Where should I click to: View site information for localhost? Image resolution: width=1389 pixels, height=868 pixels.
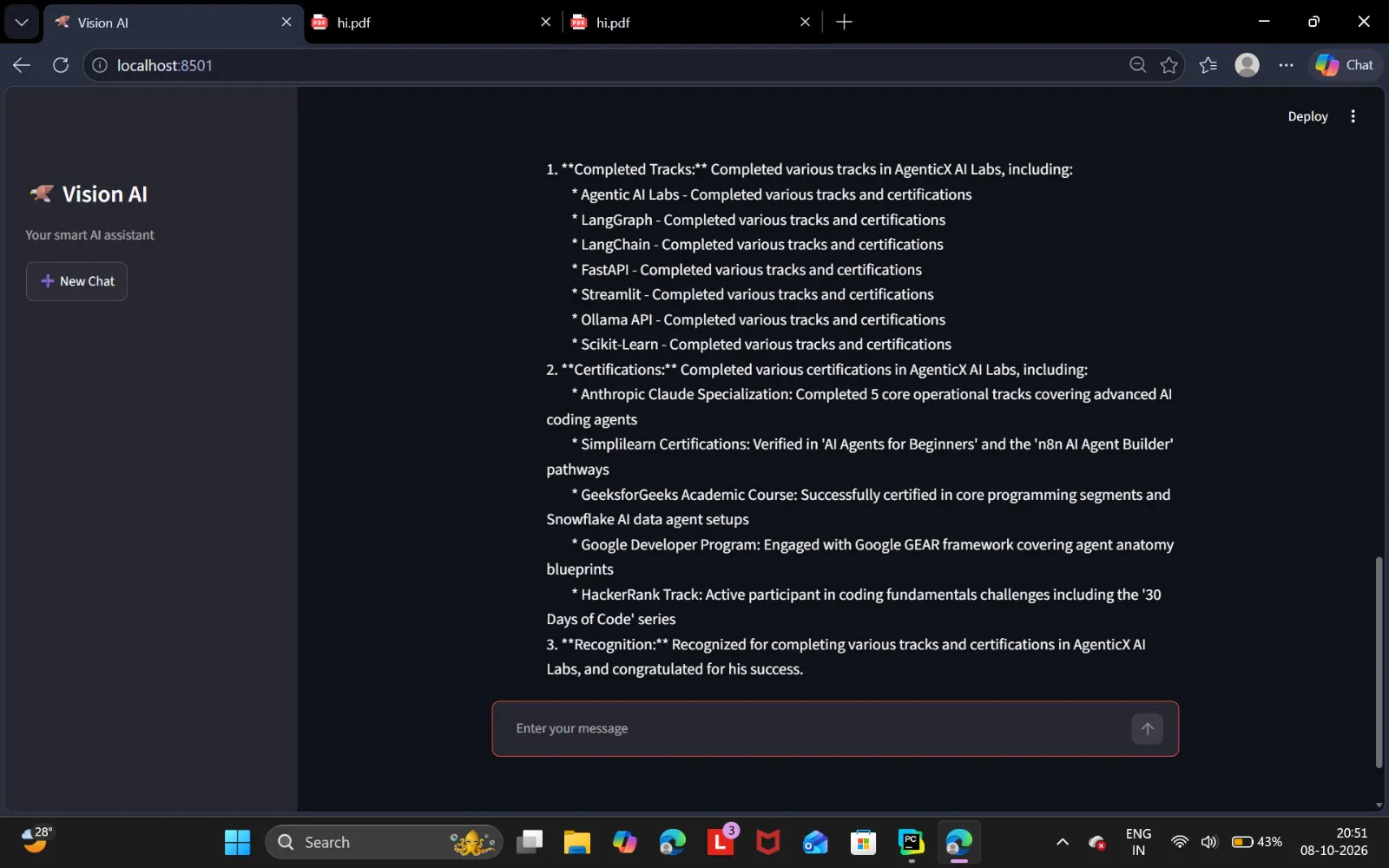pos(100,65)
